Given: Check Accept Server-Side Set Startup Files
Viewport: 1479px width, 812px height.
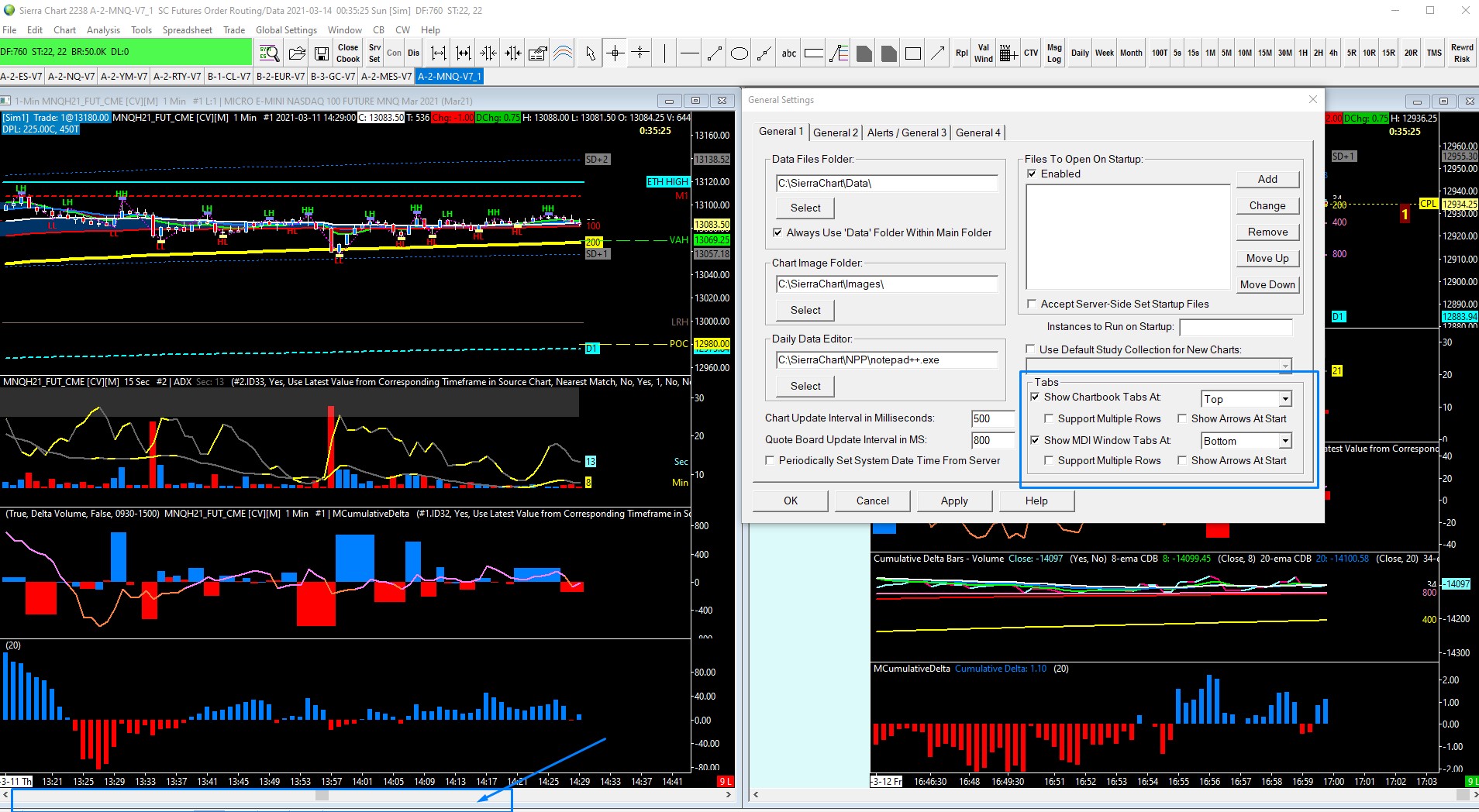Looking at the screenshot, I should point(1032,304).
